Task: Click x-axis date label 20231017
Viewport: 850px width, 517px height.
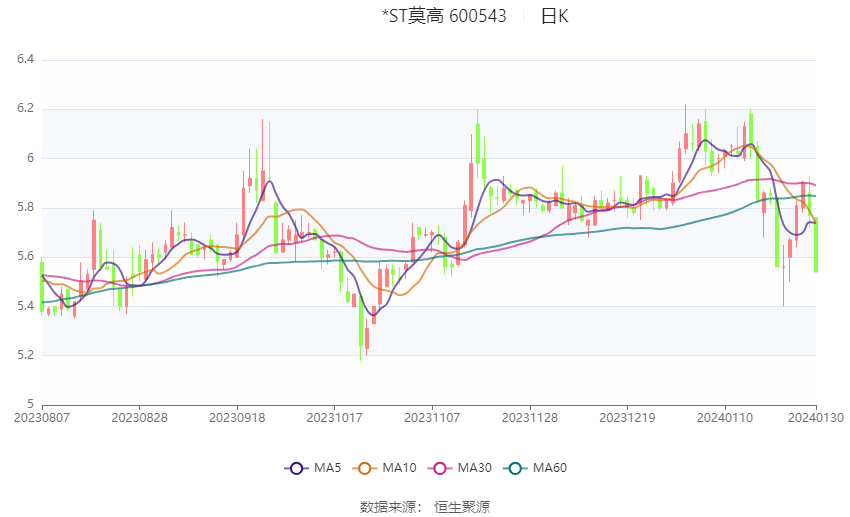Action: [x=334, y=418]
